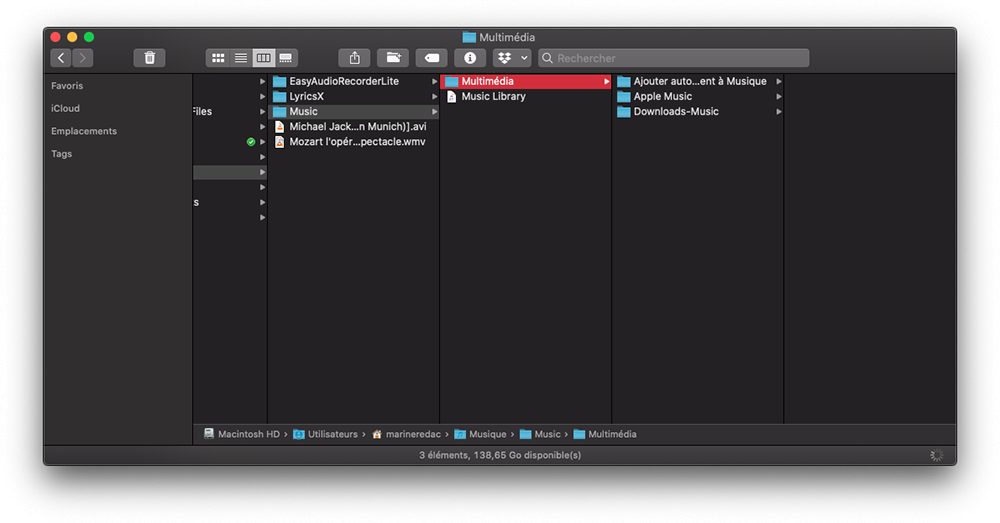Viewport: 1000px width, 523px height.
Task: Click the Rechercher search field
Action: point(673,58)
